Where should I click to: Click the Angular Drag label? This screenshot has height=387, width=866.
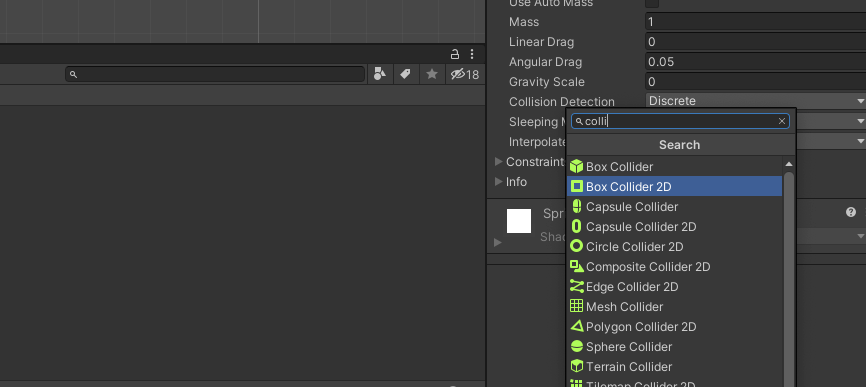point(546,62)
